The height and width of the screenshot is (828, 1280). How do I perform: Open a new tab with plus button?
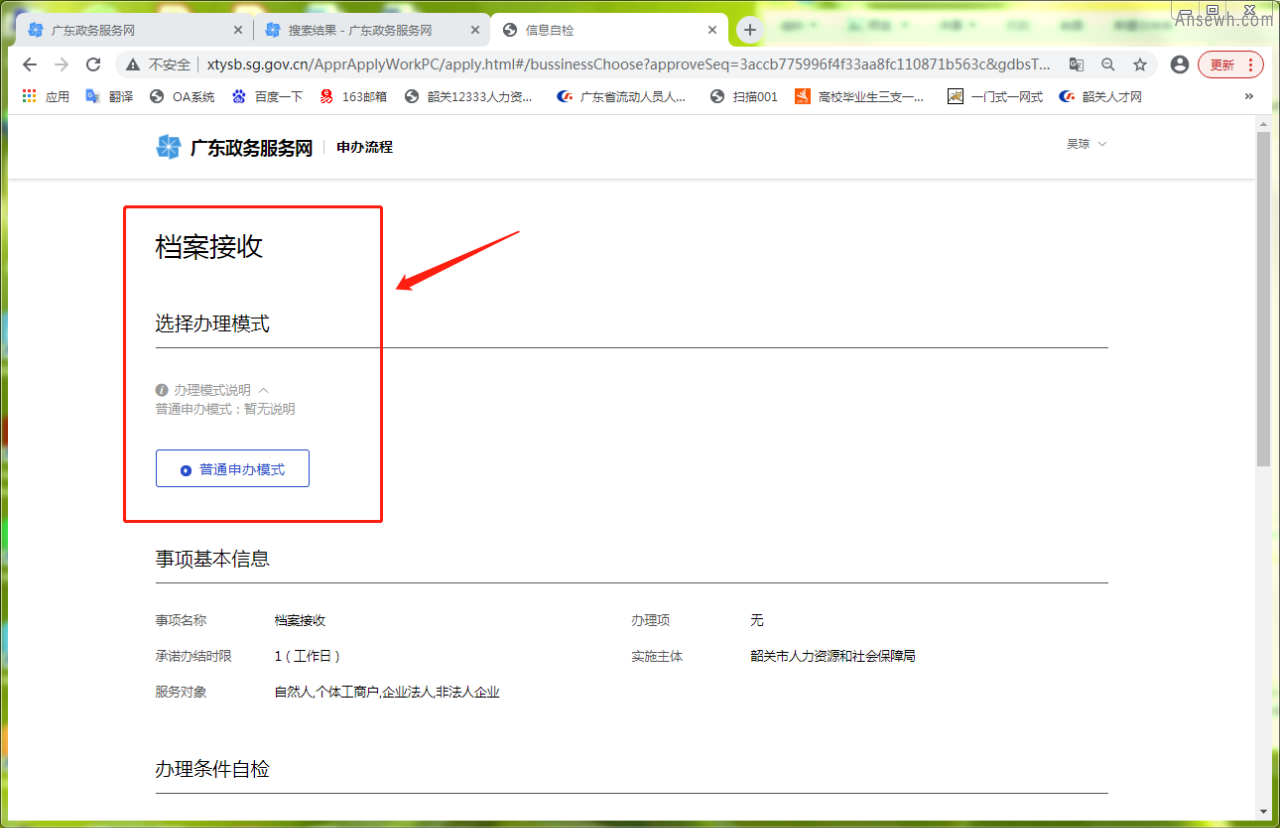[x=750, y=30]
